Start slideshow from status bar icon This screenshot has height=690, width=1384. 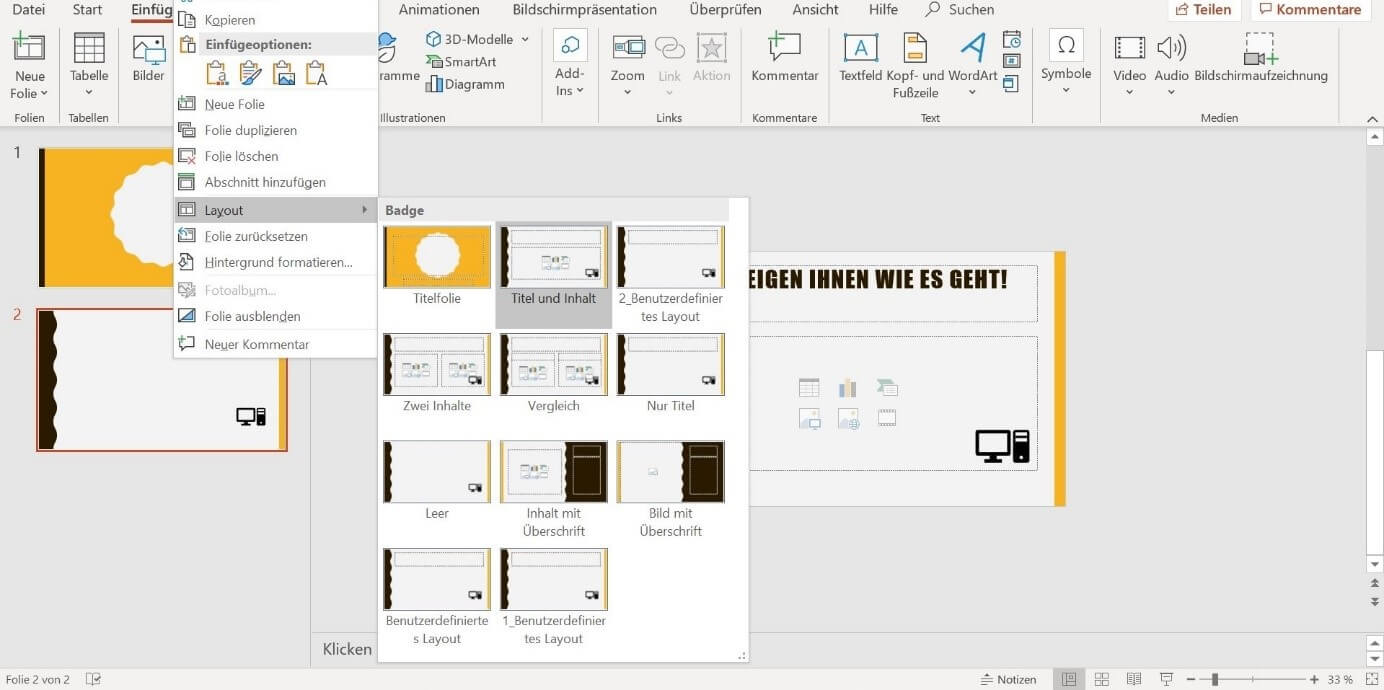(1165, 680)
